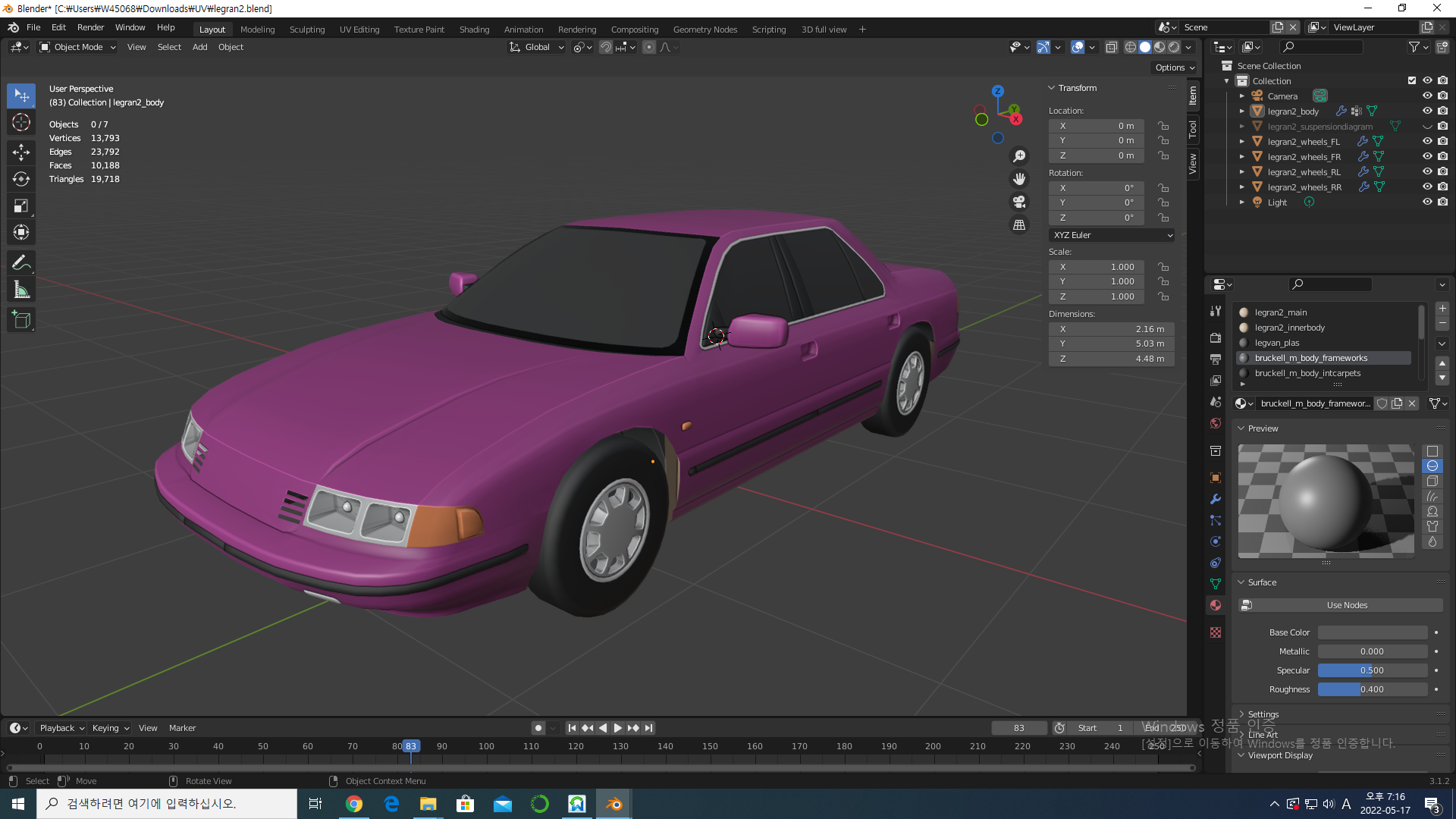This screenshot has width=1456, height=819.
Task: Open the XYZ Euler rotation mode dropdown
Action: (1111, 235)
